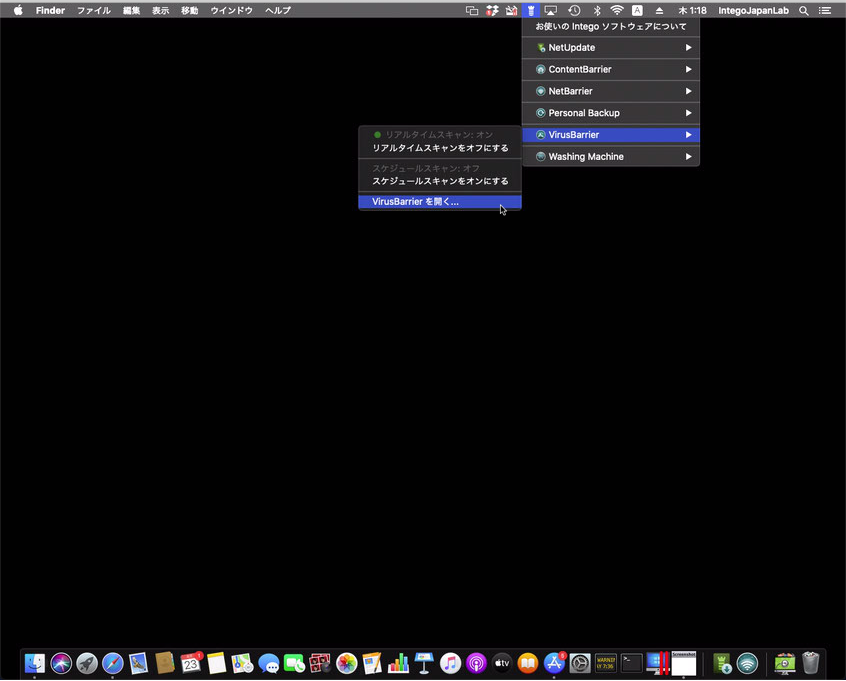Open the Dropbox menu bar icon

click(x=492, y=10)
